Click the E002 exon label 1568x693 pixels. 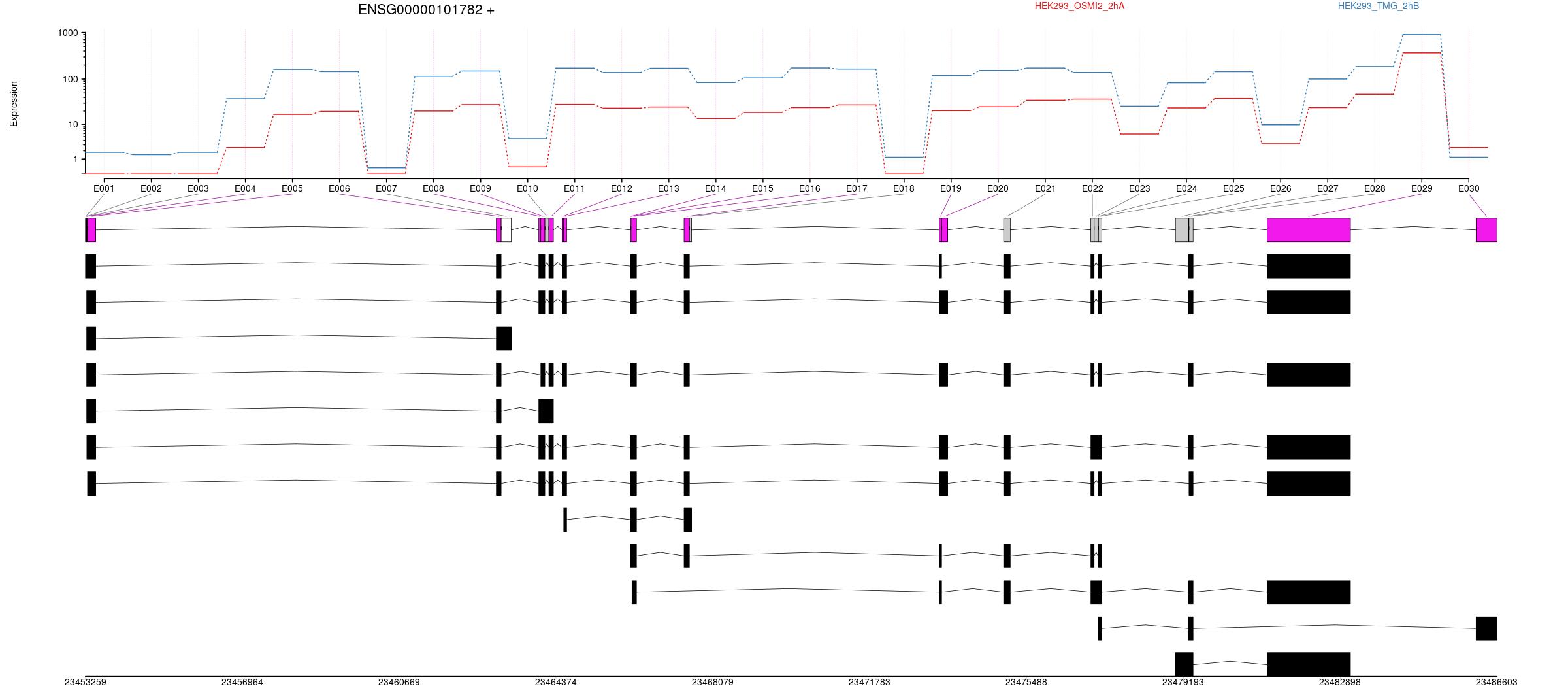point(151,188)
